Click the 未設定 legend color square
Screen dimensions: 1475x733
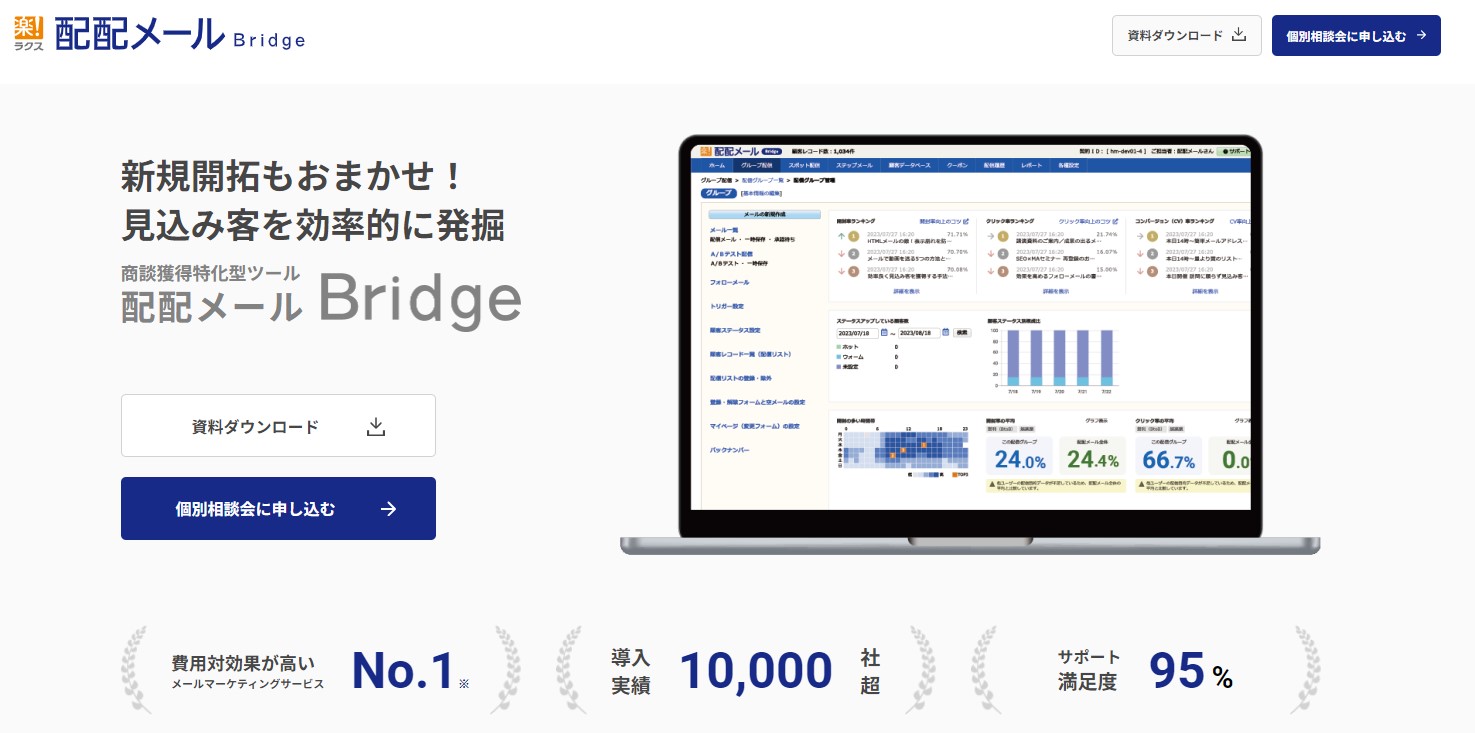[839, 367]
